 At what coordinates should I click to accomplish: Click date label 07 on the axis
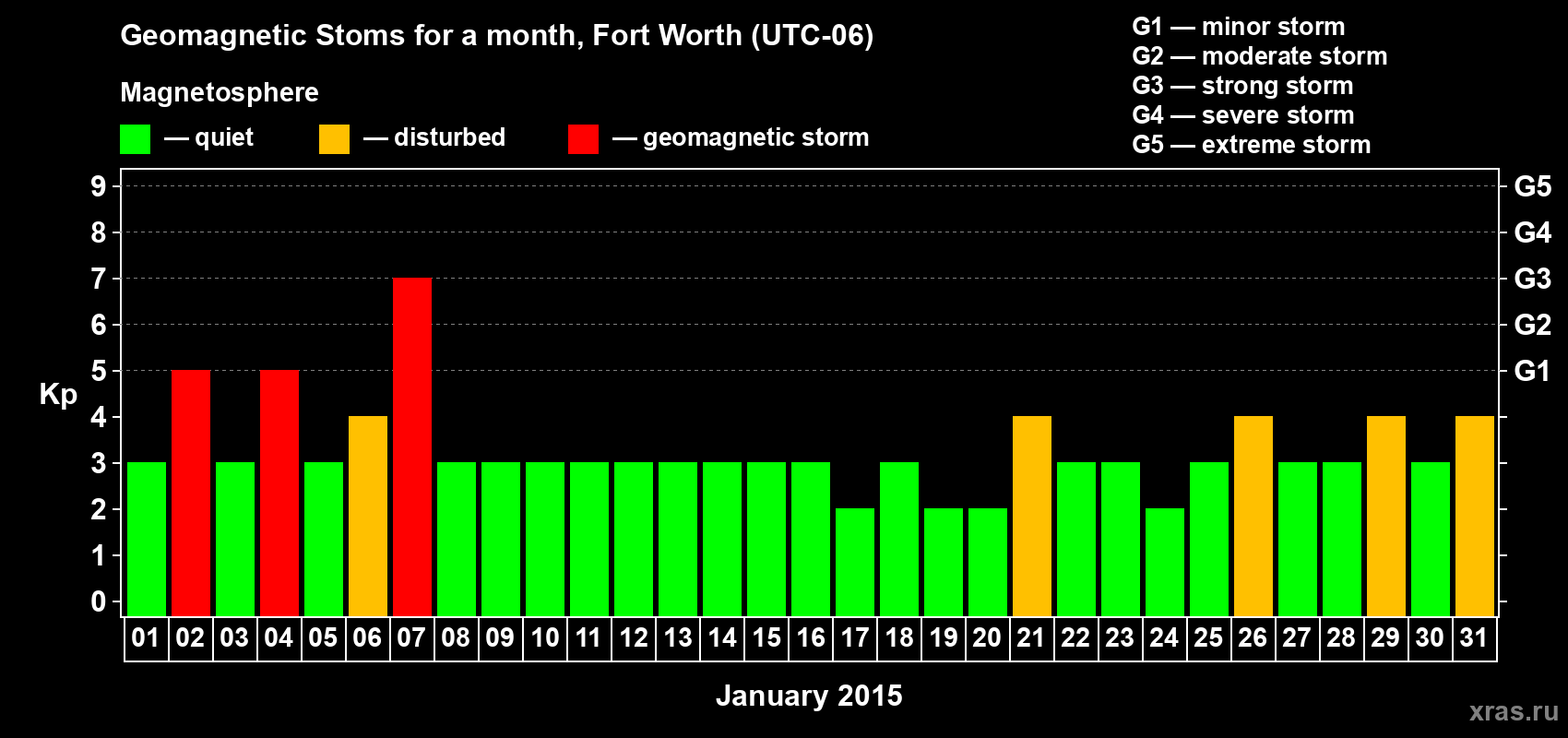click(411, 638)
